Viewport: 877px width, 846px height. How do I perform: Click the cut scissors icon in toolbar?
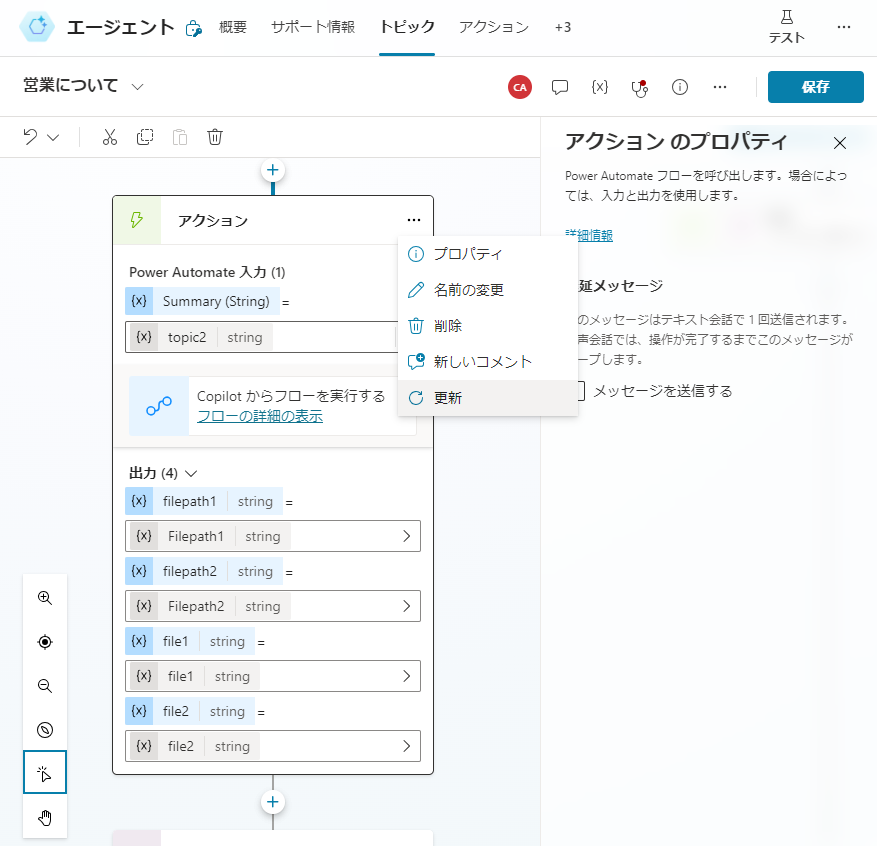click(x=110, y=137)
